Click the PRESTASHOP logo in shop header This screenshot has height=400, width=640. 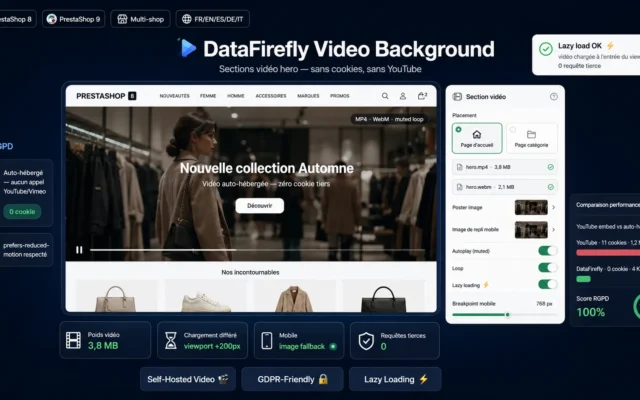[x=106, y=96]
